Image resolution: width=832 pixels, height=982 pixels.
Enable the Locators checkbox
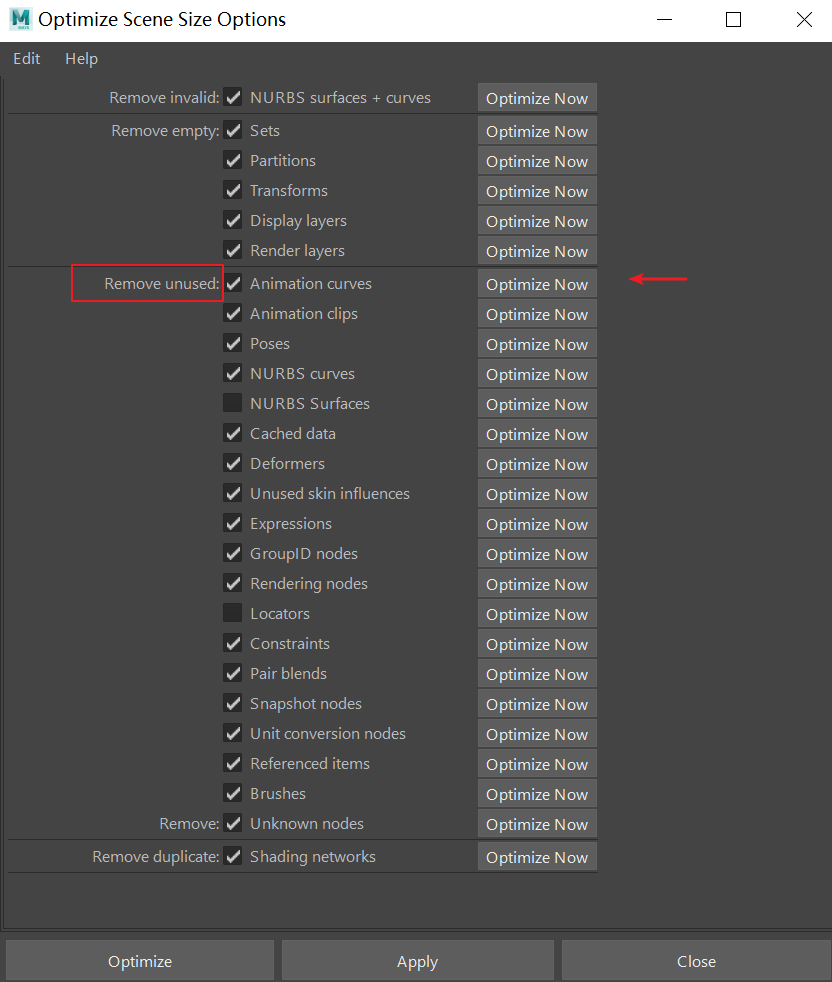tap(233, 613)
